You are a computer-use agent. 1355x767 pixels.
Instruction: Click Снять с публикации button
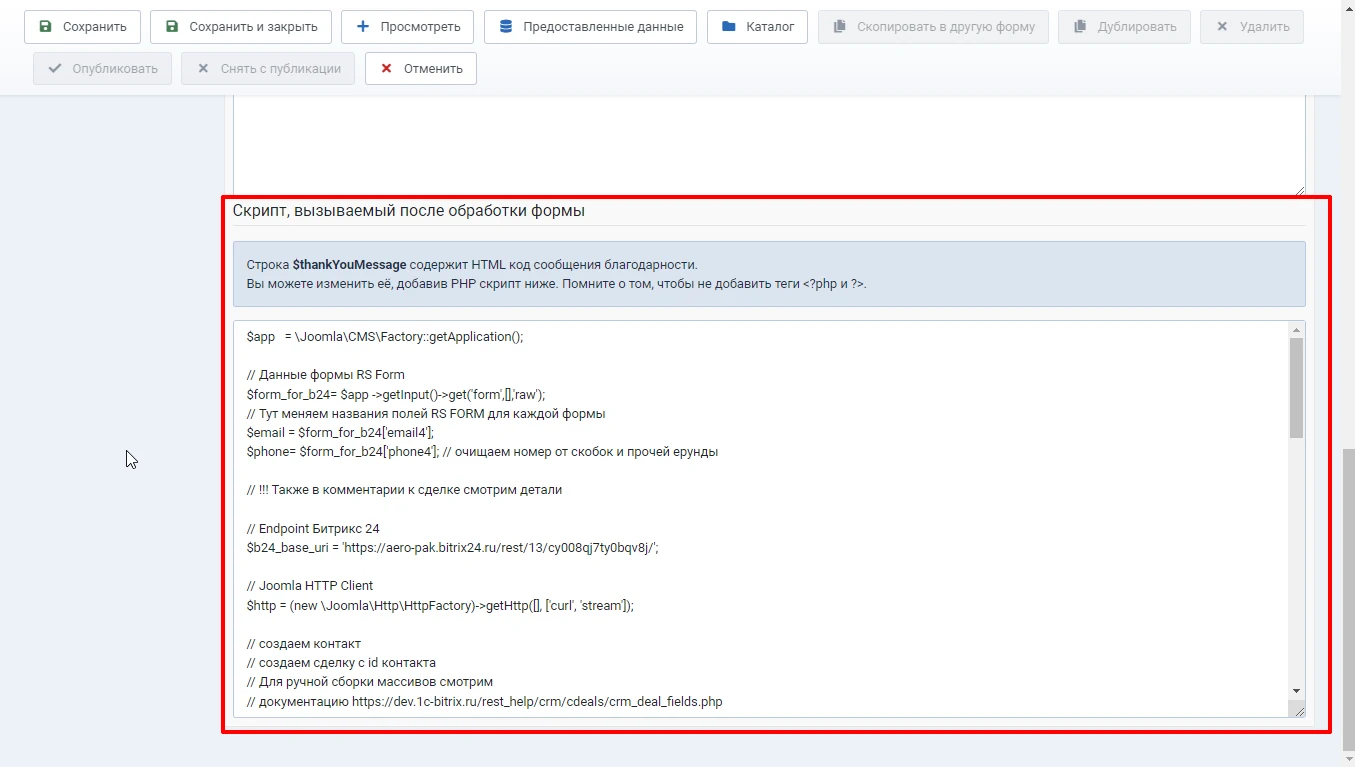268,69
